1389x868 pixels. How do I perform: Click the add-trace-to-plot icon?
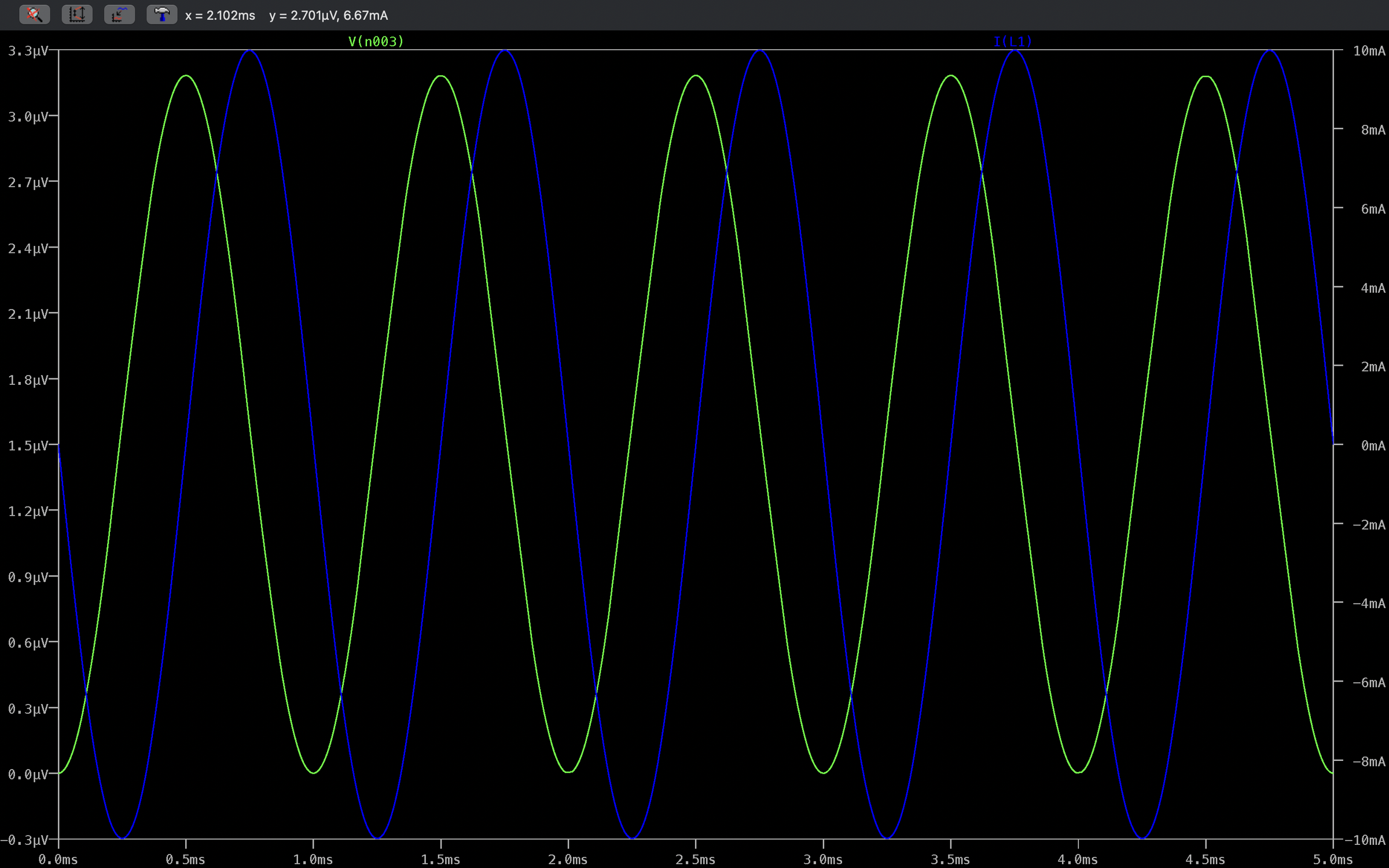coord(119,14)
